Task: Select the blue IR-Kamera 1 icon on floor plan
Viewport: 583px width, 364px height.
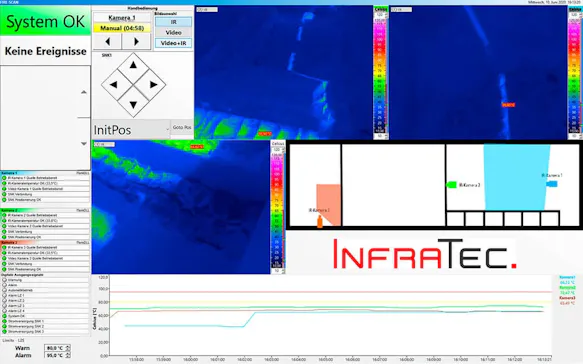Action: pyautogui.click(x=551, y=184)
